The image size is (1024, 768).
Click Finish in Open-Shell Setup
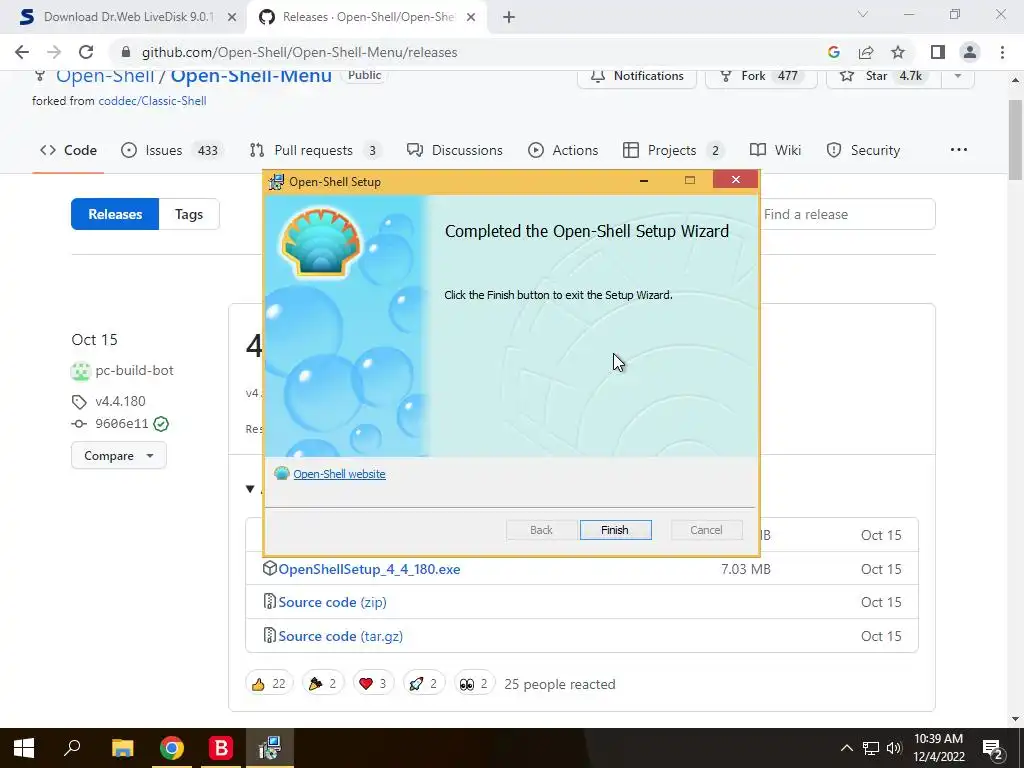point(615,530)
